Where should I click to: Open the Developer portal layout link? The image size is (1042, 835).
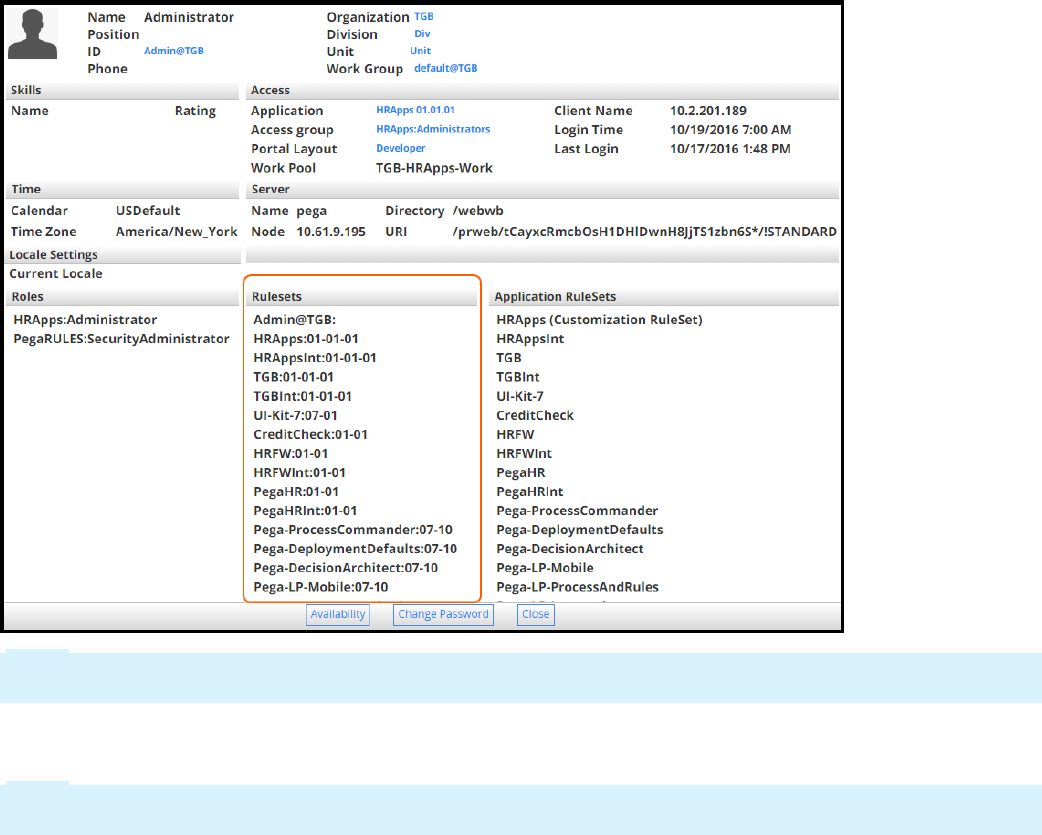401,149
